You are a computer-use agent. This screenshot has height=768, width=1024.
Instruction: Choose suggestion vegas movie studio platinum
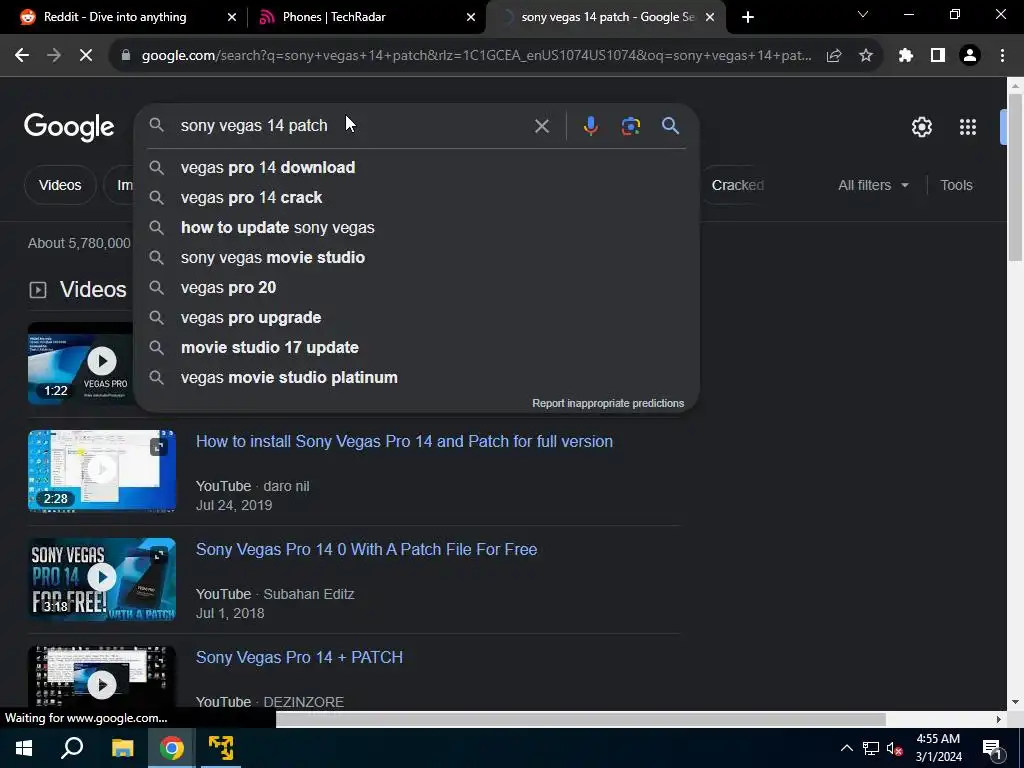coord(417,377)
